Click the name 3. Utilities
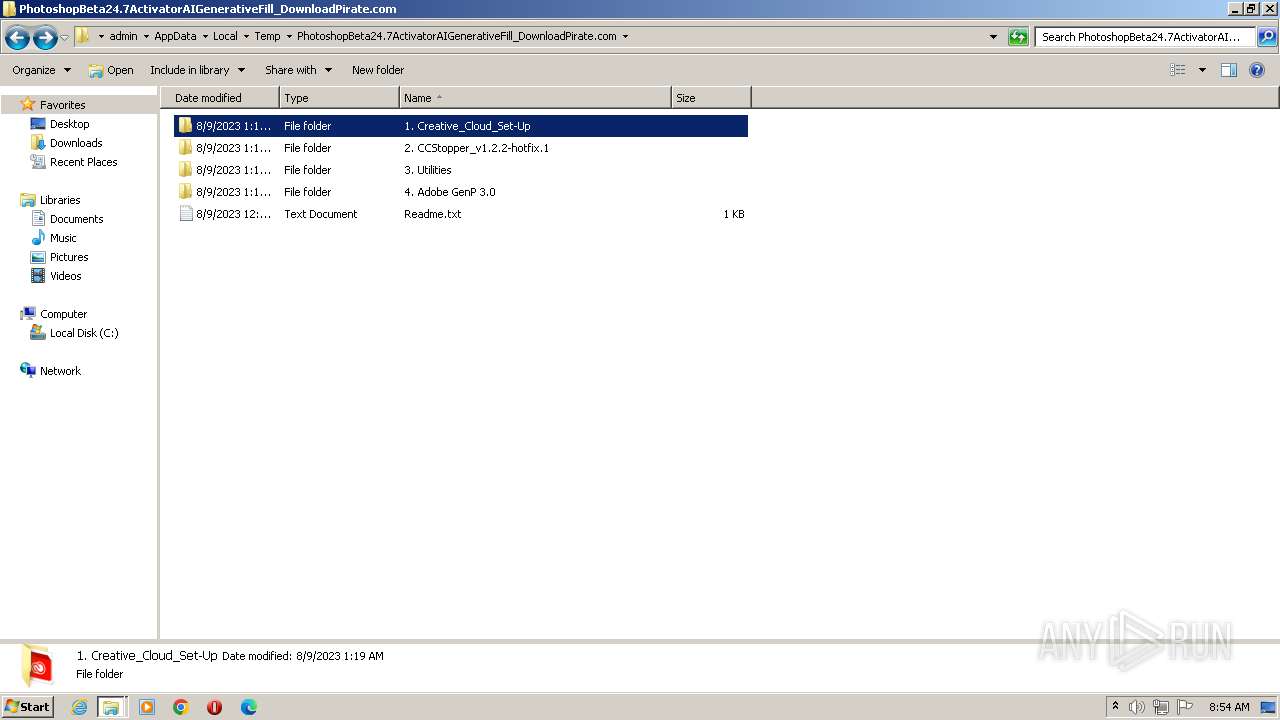Image resolution: width=1280 pixels, height=720 pixels. [427, 170]
